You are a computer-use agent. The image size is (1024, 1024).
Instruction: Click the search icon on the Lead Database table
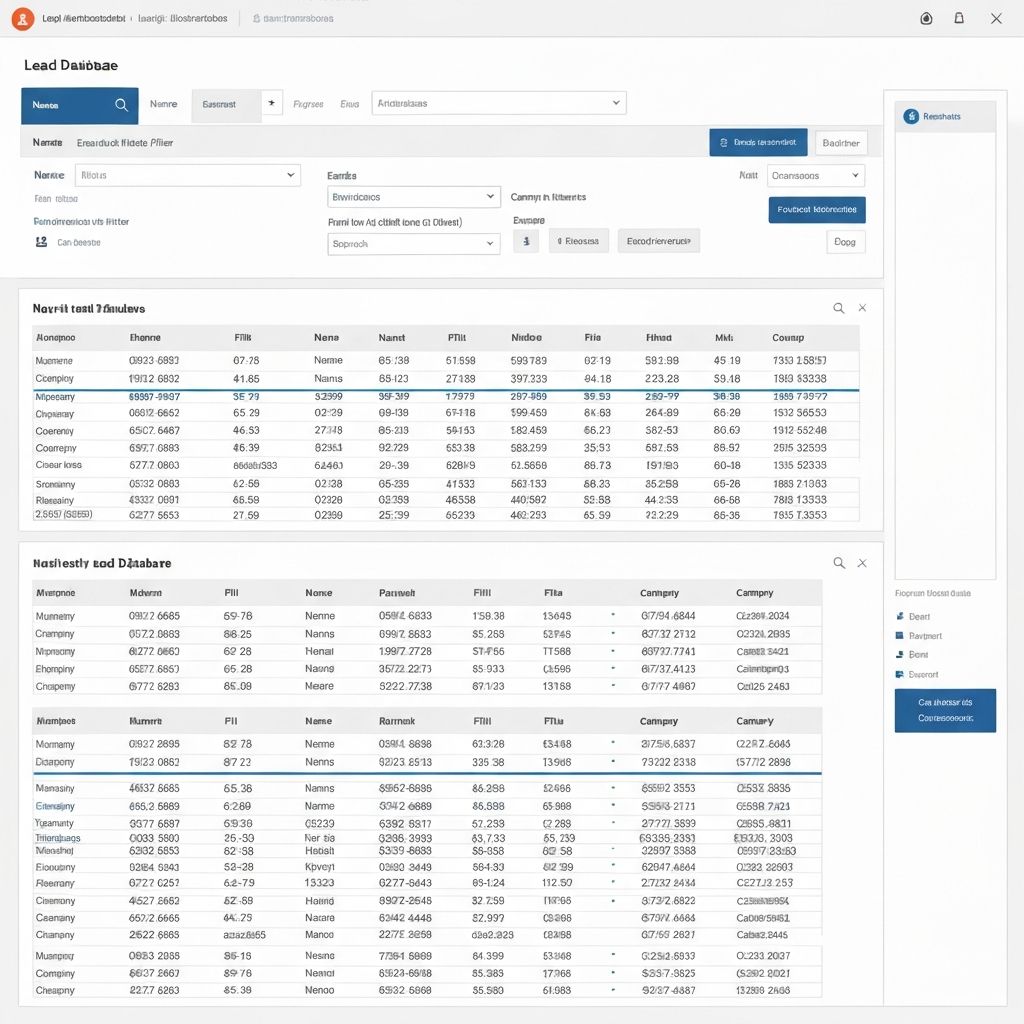[x=839, y=563]
